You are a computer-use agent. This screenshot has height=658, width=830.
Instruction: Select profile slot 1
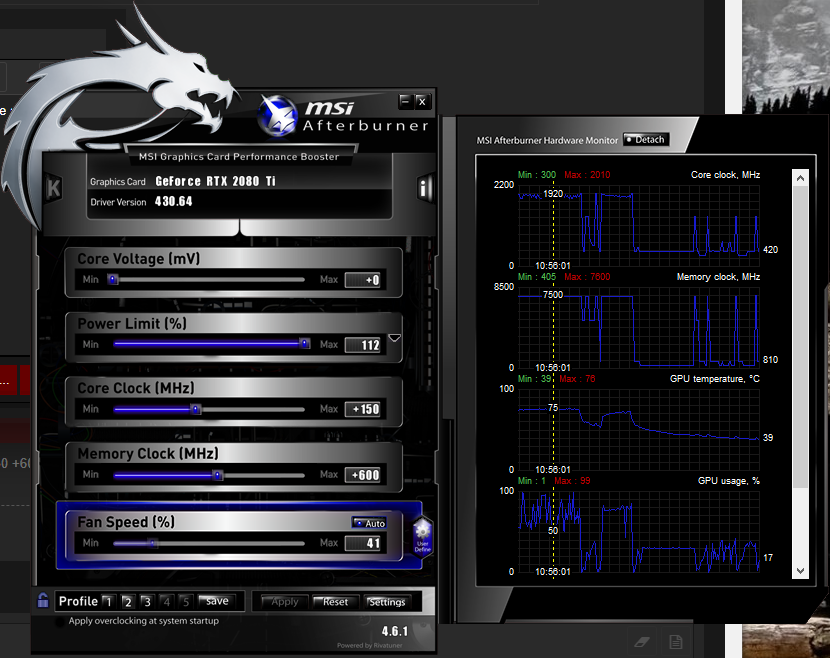[109, 602]
